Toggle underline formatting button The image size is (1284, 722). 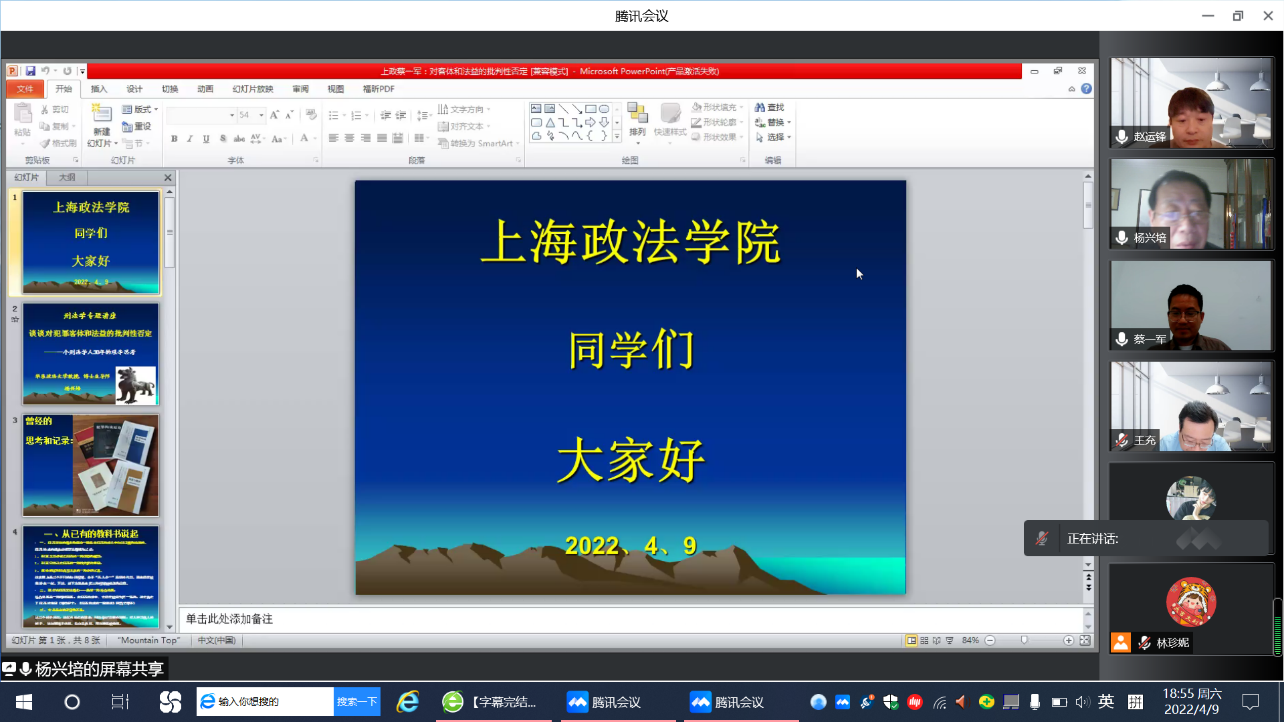click(x=206, y=139)
